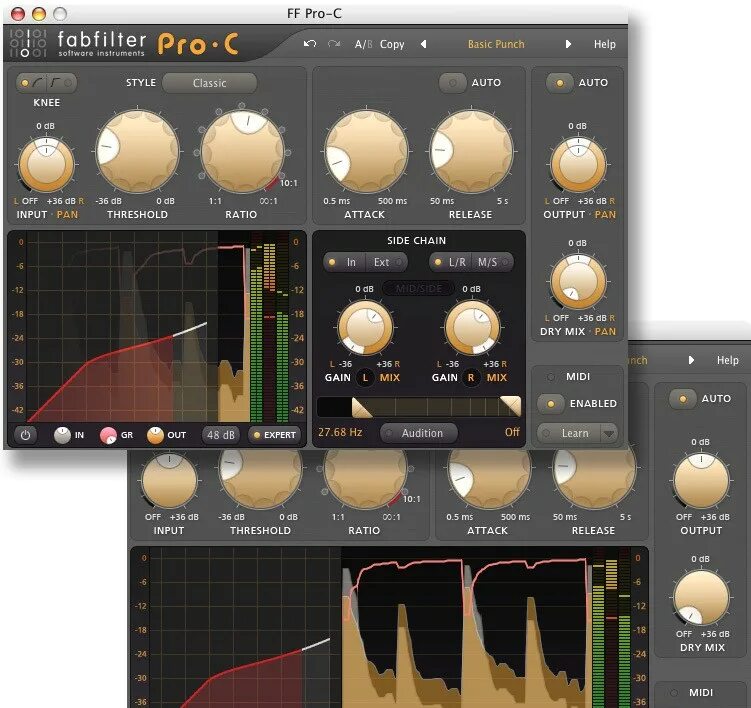Click the OUTPUT knob in front window
The image size is (751, 708).
(x=578, y=164)
